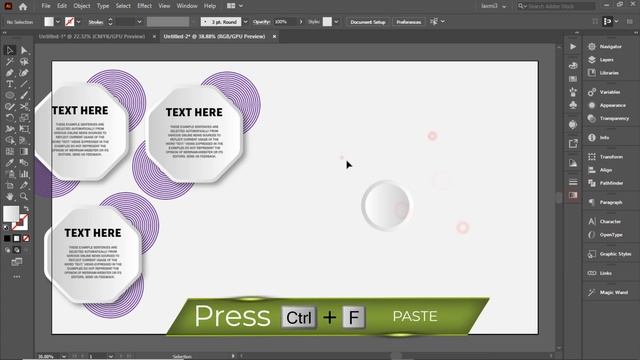Set paint mode to Color

(7, 238)
